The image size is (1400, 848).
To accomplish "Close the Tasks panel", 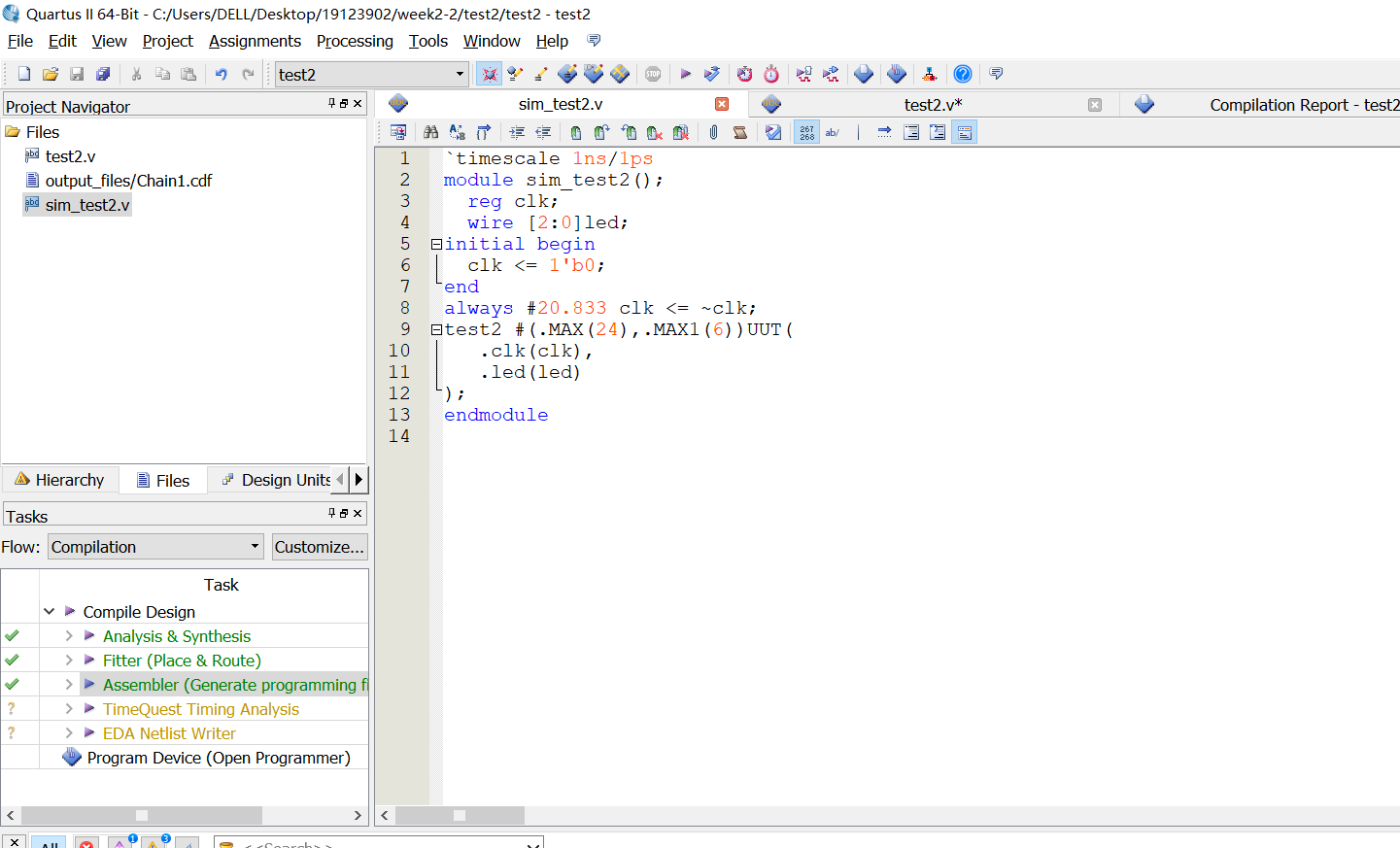I will point(358,513).
